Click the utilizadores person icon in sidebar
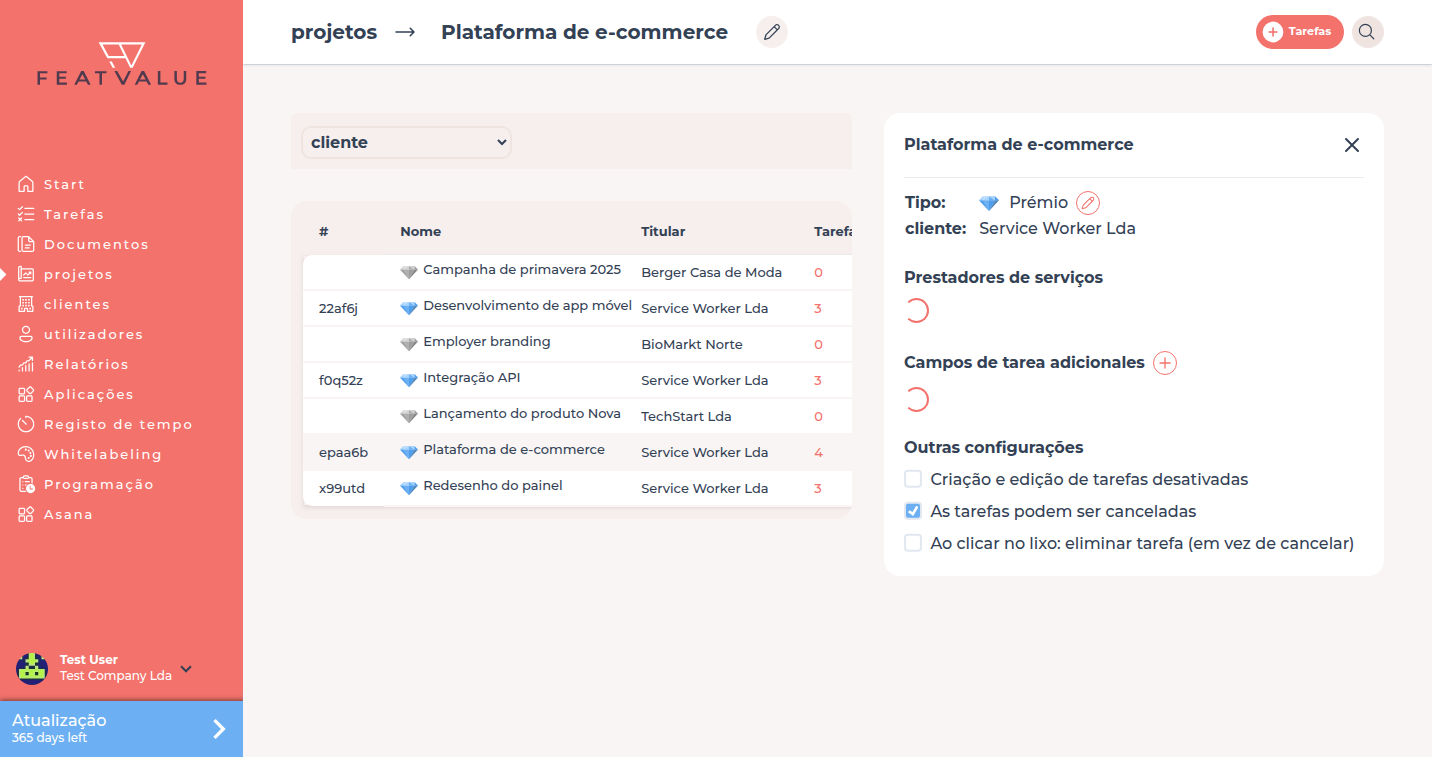 click(26, 334)
